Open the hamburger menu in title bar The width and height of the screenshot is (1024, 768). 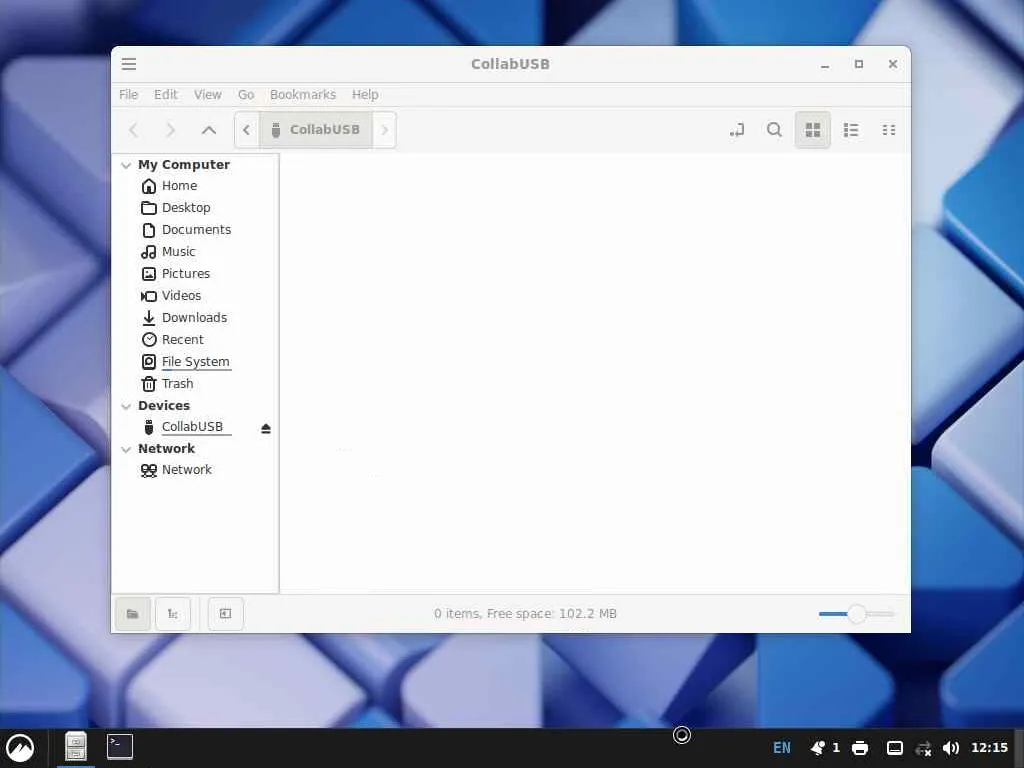click(x=129, y=64)
